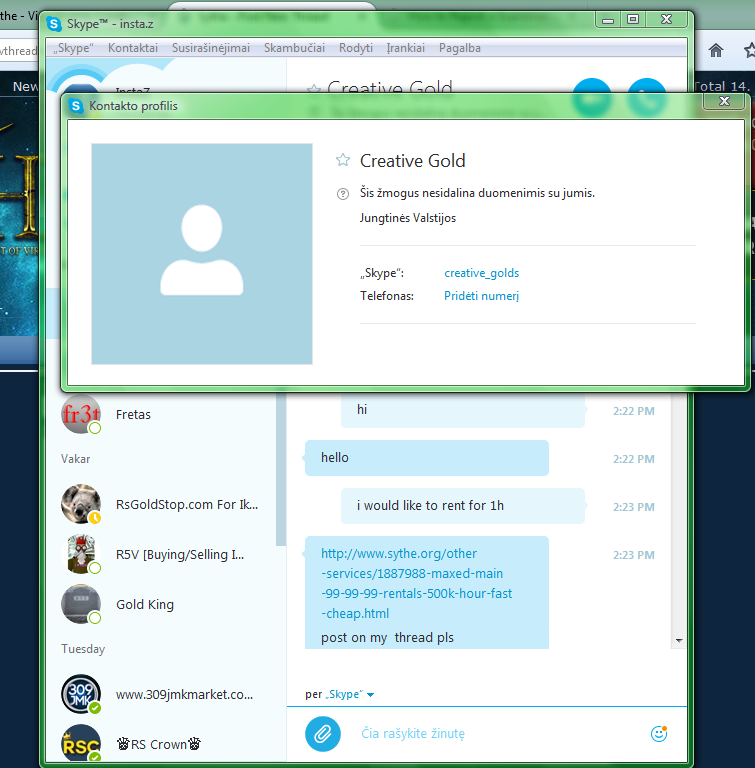
Task: Open Fretas conversation avatar
Action: pos(81,414)
